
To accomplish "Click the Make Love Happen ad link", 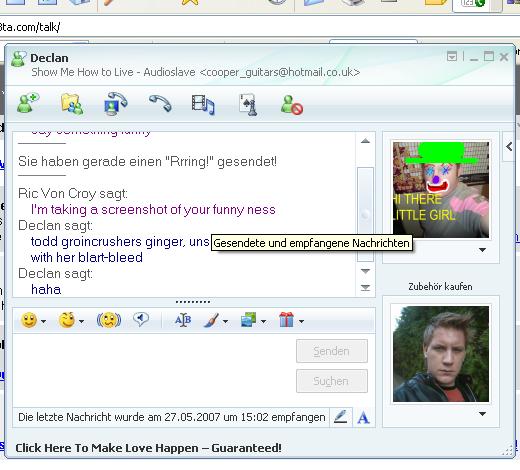I will [x=148, y=448].
